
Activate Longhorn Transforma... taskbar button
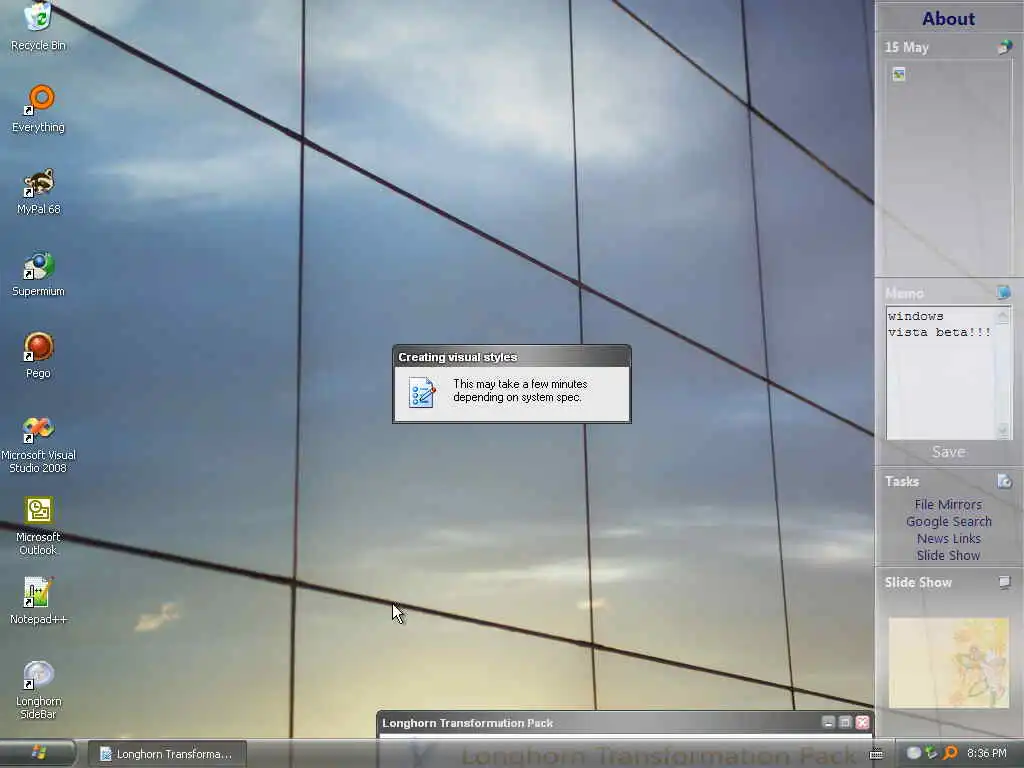pos(167,754)
